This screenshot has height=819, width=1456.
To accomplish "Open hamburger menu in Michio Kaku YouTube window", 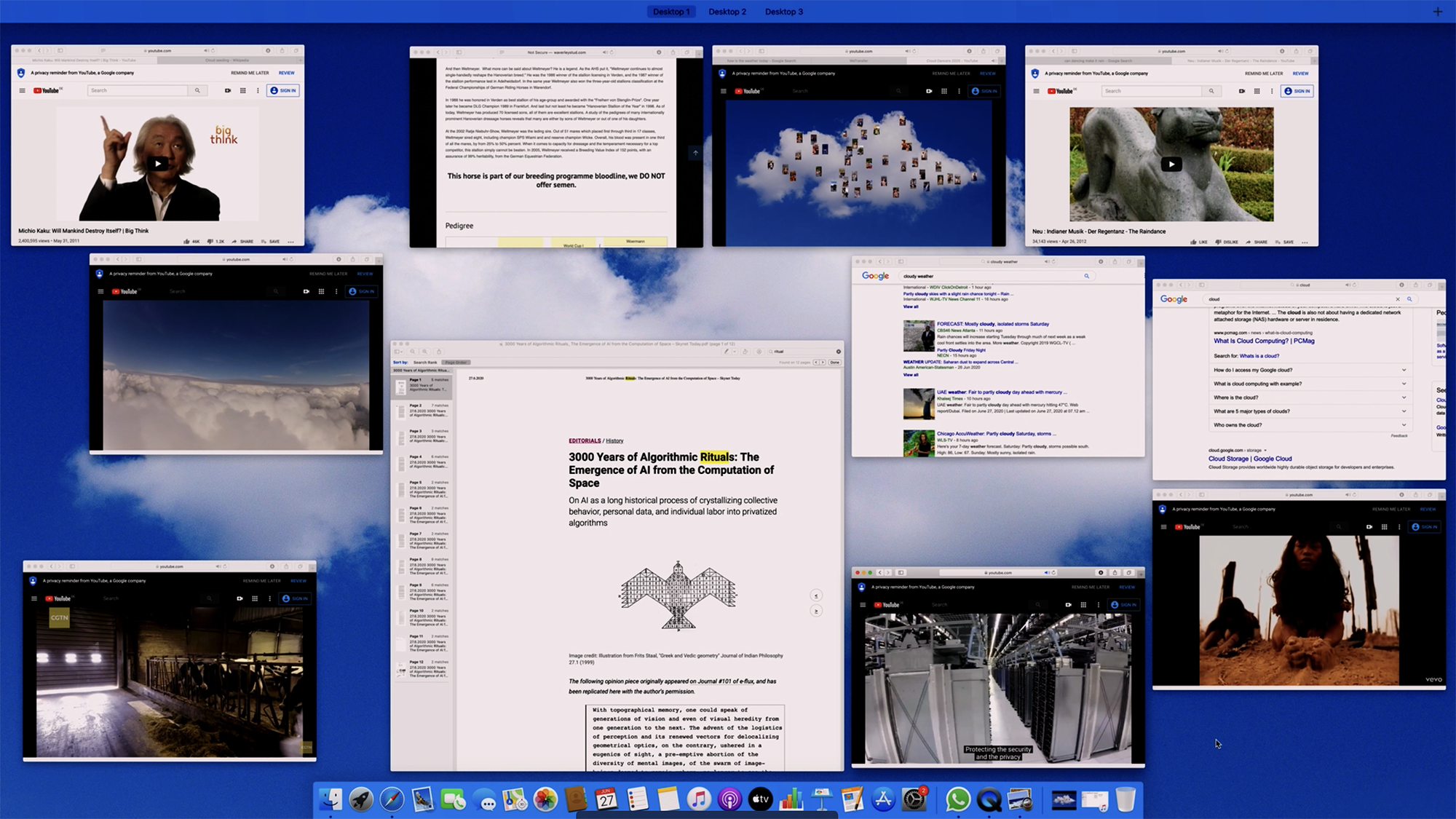I will (x=22, y=90).
